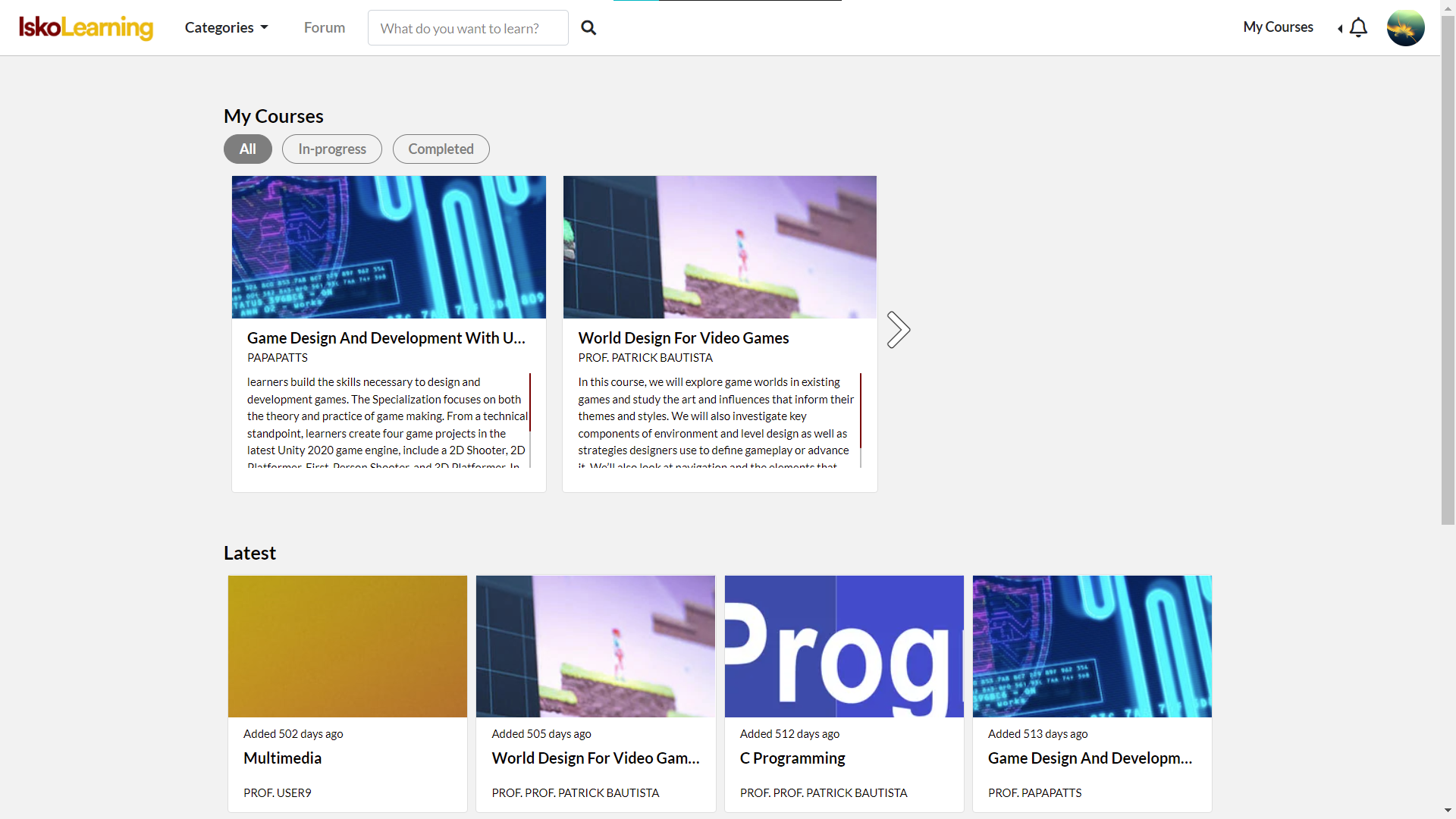Click PROF. PROF. PATRICK BAUTISTA under C Programming
The height and width of the screenshot is (819, 1456).
(x=824, y=793)
